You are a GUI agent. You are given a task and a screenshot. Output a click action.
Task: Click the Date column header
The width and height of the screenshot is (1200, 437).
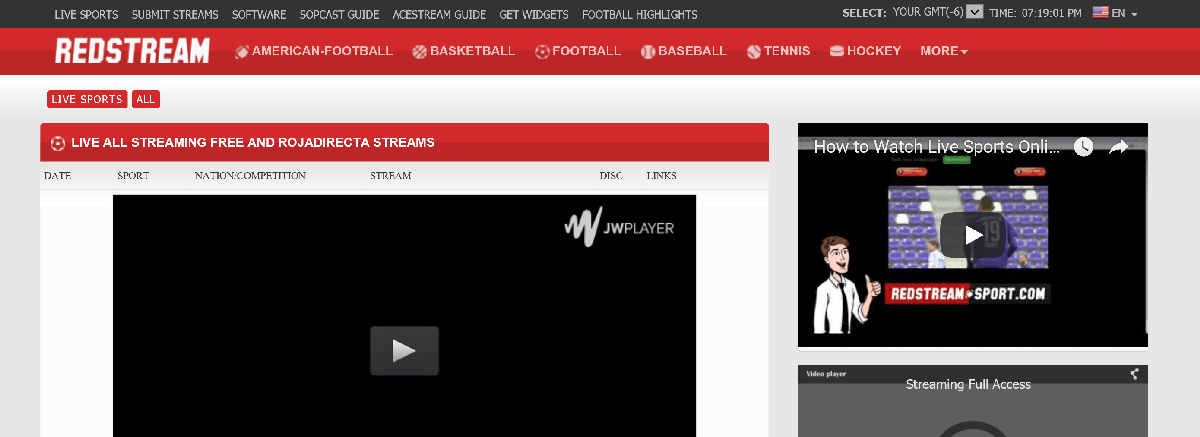point(57,176)
